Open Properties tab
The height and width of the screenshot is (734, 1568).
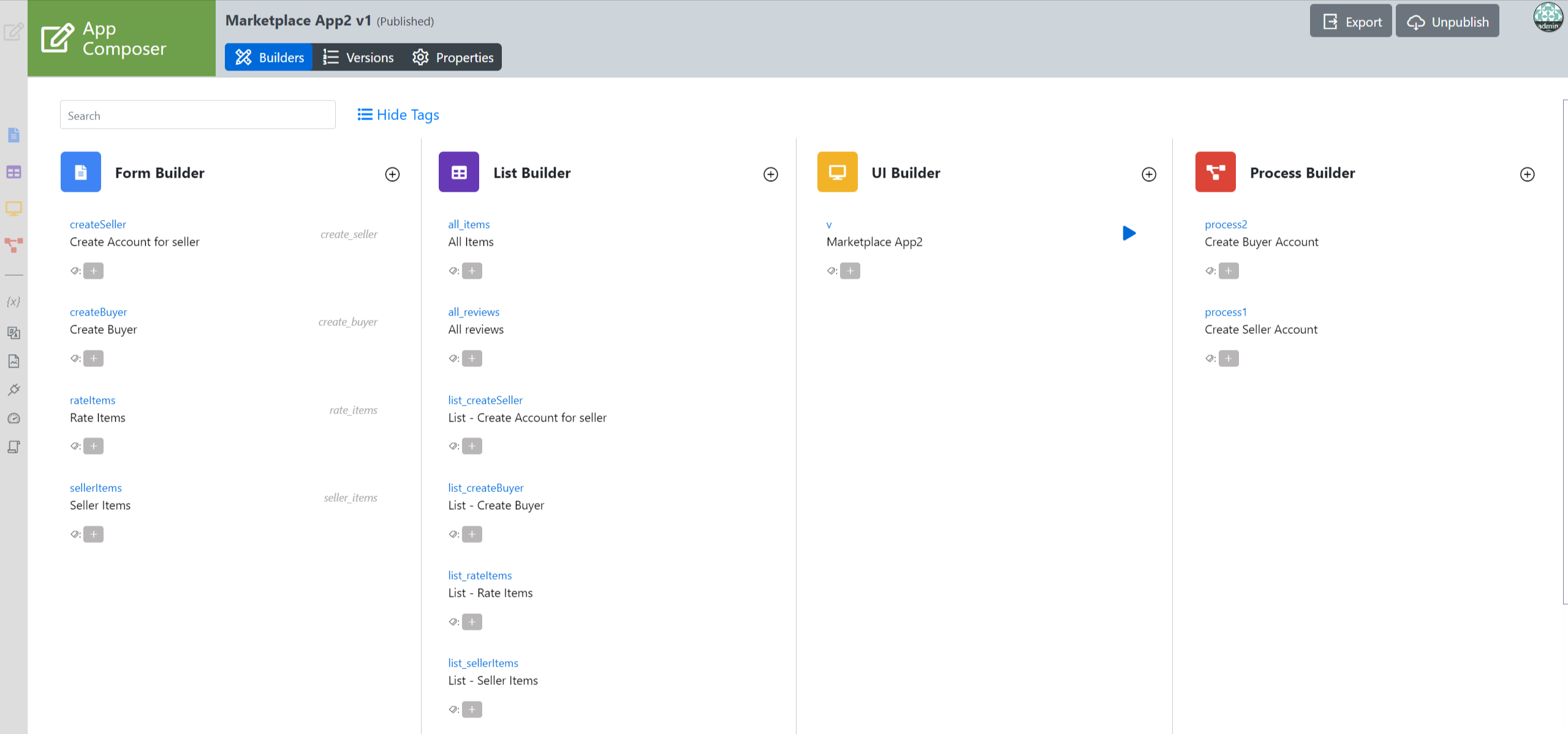tap(453, 58)
